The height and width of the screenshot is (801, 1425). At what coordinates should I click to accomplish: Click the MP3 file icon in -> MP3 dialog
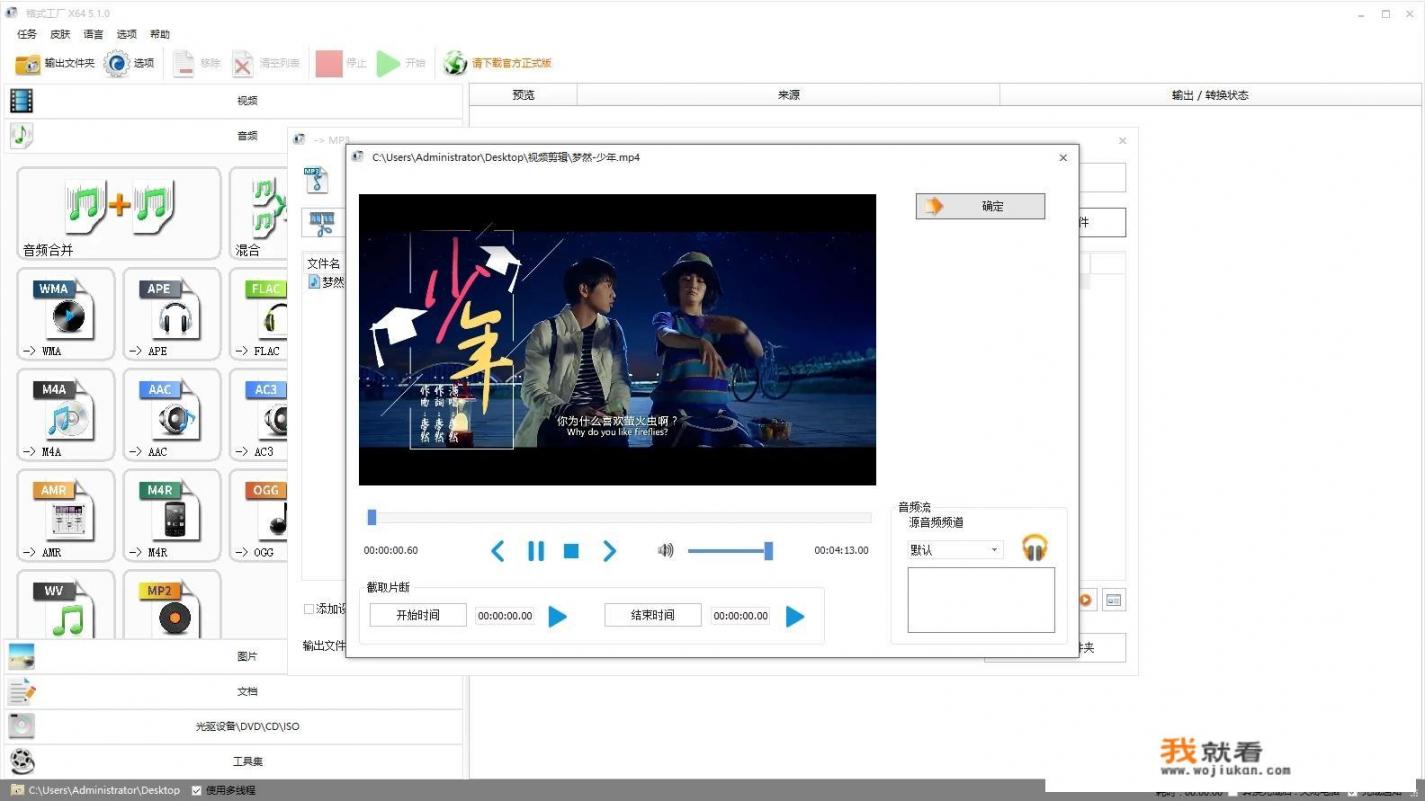[x=317, y=180]
